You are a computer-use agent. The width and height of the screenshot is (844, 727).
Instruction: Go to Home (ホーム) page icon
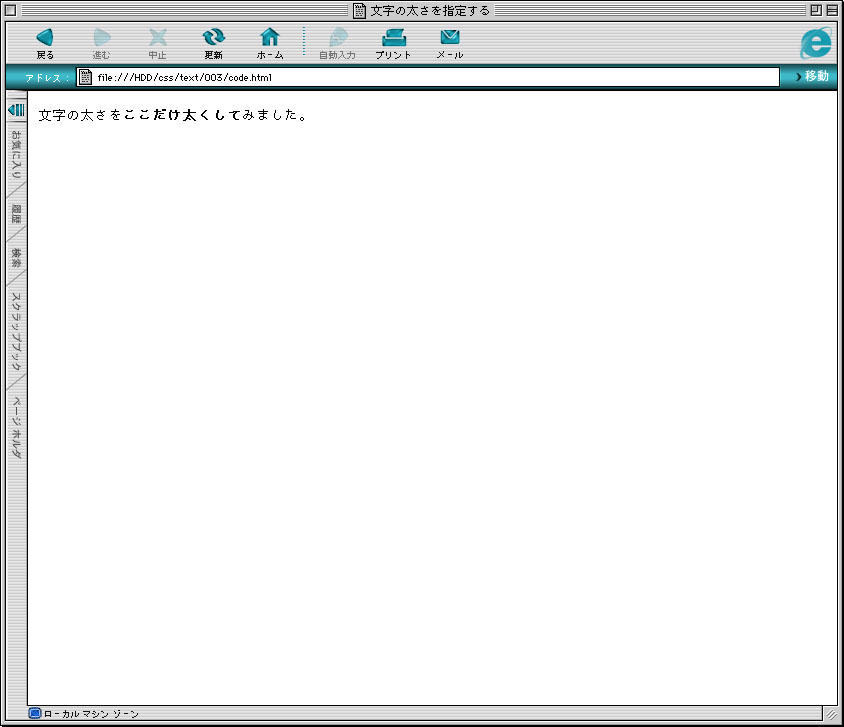(270, 39)
